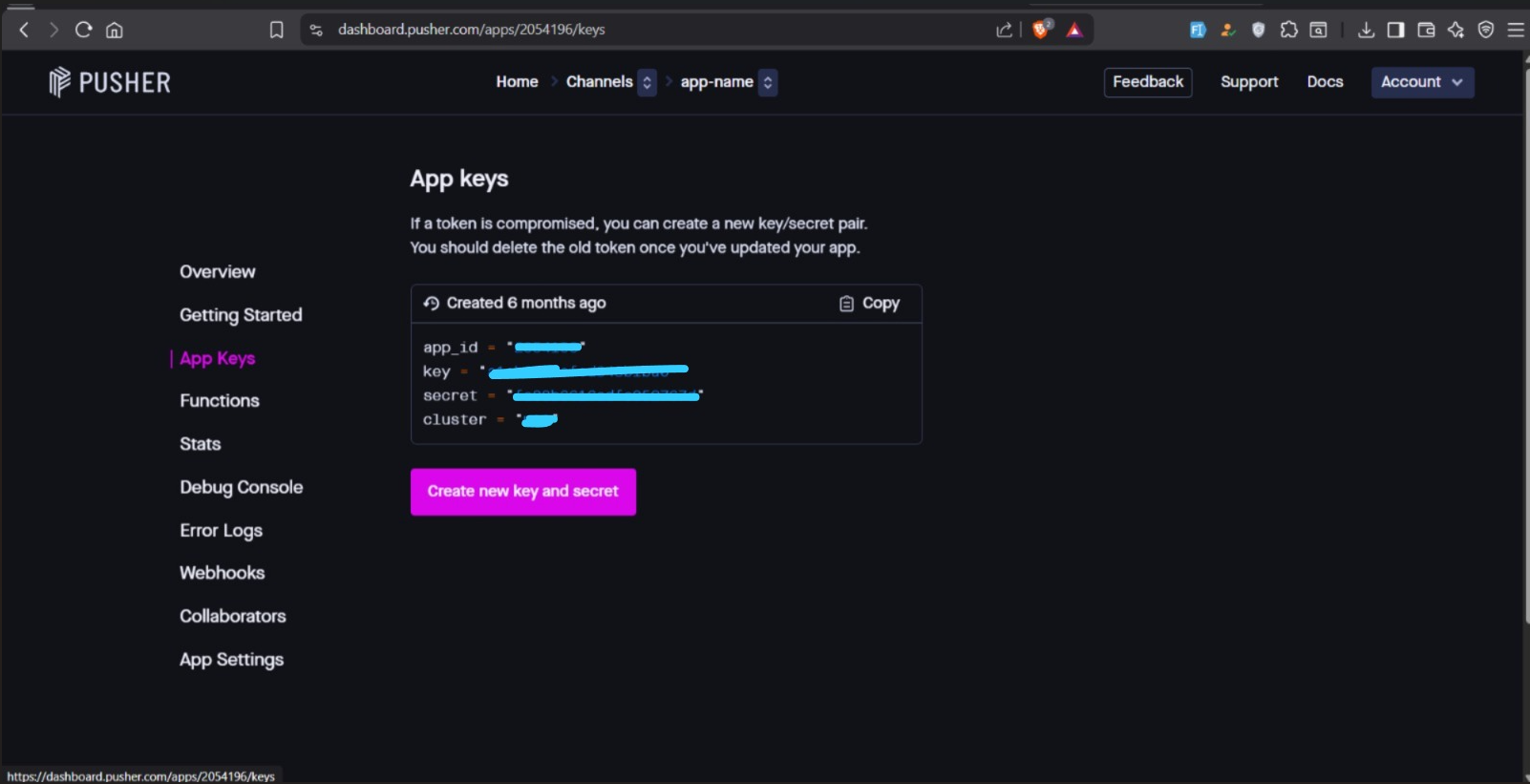Go back using the browser back arrow
1530x784 pixels.
24,30
